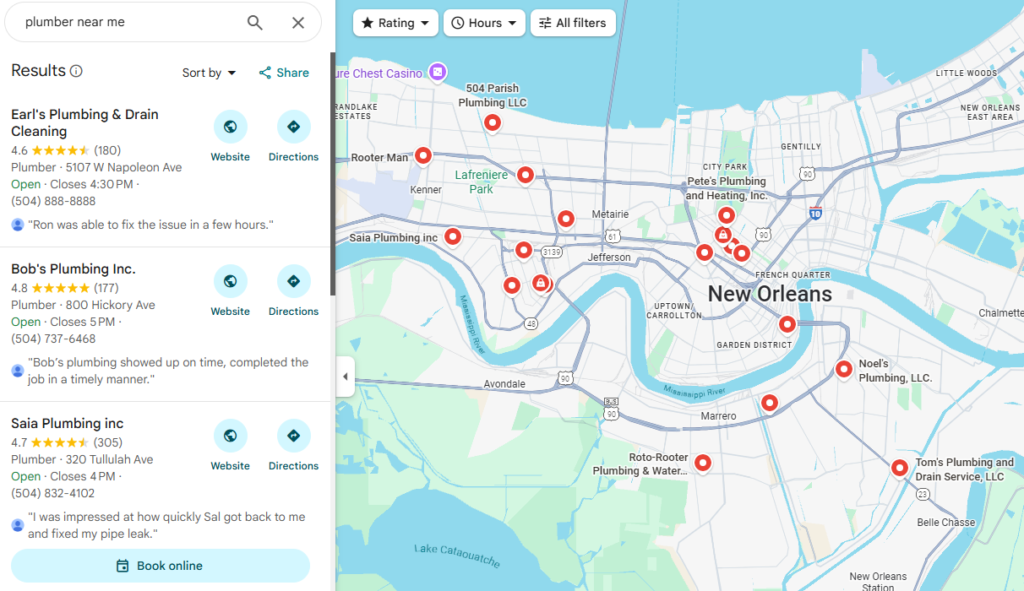Click the phone number (504) 737-6468
The width and height of the screenshot is (1024, 591).
[x=54, y=339]
